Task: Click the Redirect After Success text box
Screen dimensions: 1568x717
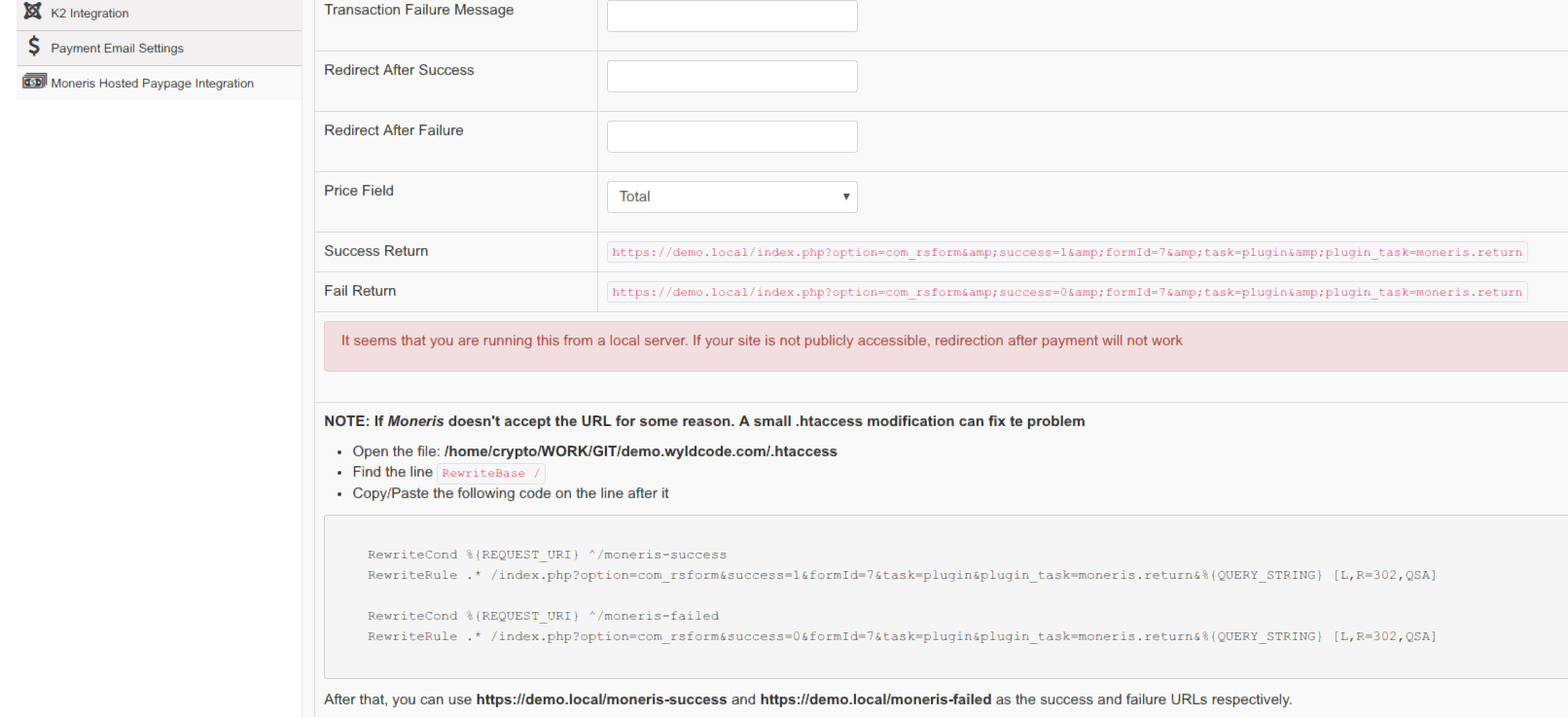Action: pyautogui.click(x=731, y=77)
